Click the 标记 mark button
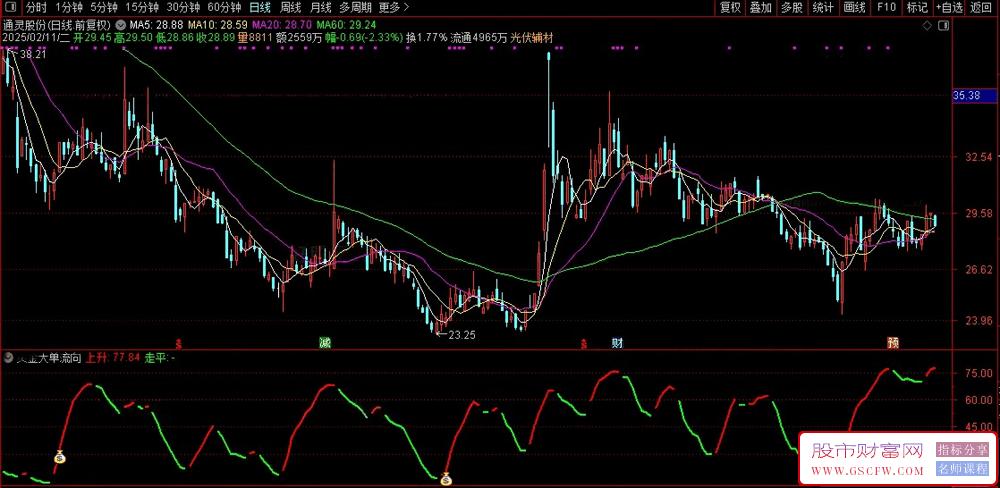The width and height of the screenshot is (1000, 488). point(917,8)
